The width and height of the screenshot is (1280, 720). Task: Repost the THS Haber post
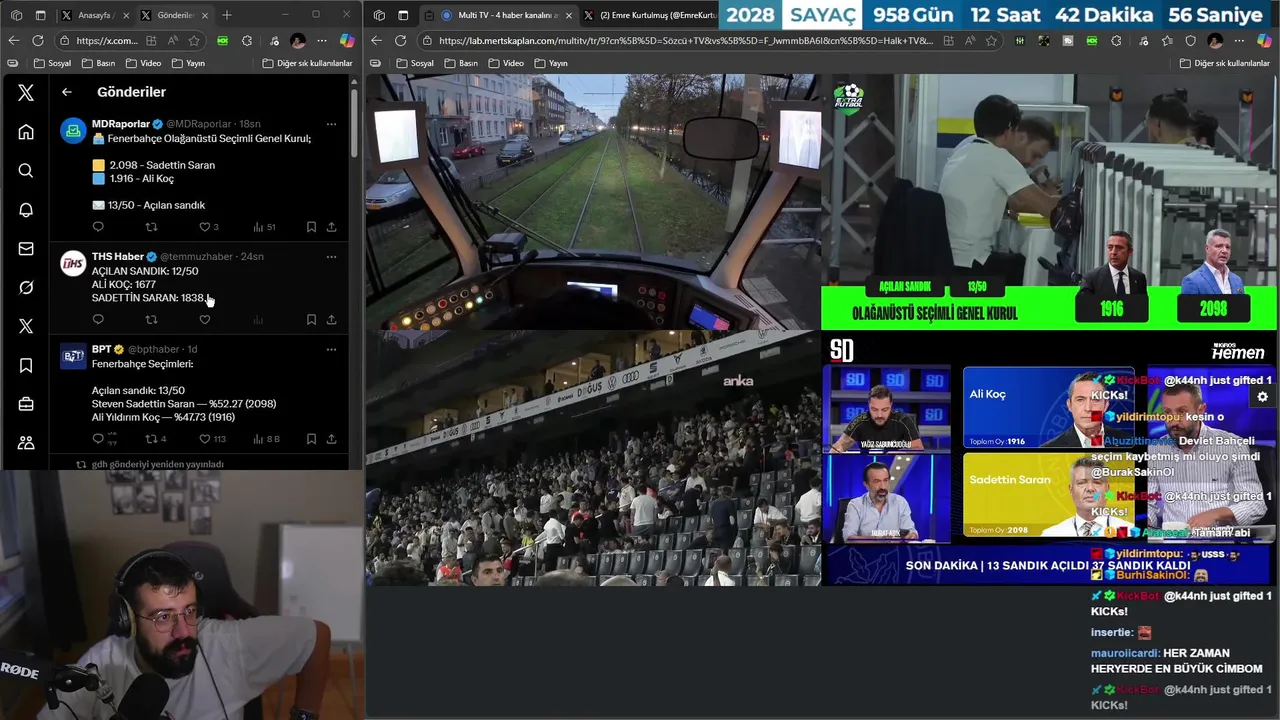pos(151,320)
